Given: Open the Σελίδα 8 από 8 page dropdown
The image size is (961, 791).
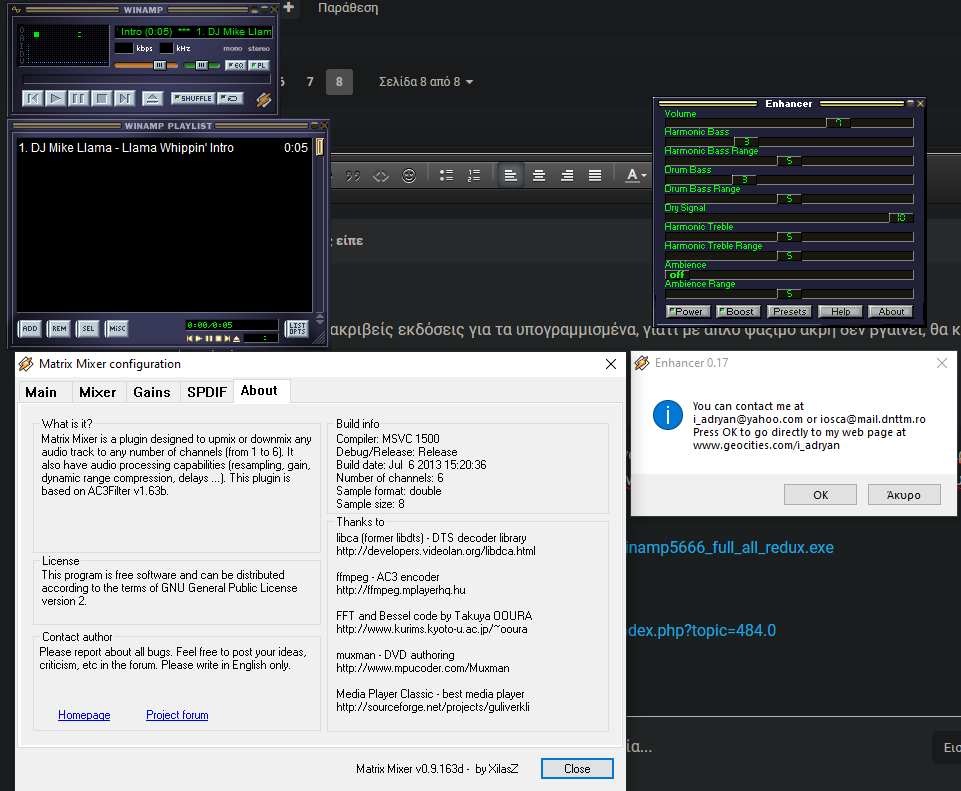Looking at the screenshot, I should (x=426, y=82).
